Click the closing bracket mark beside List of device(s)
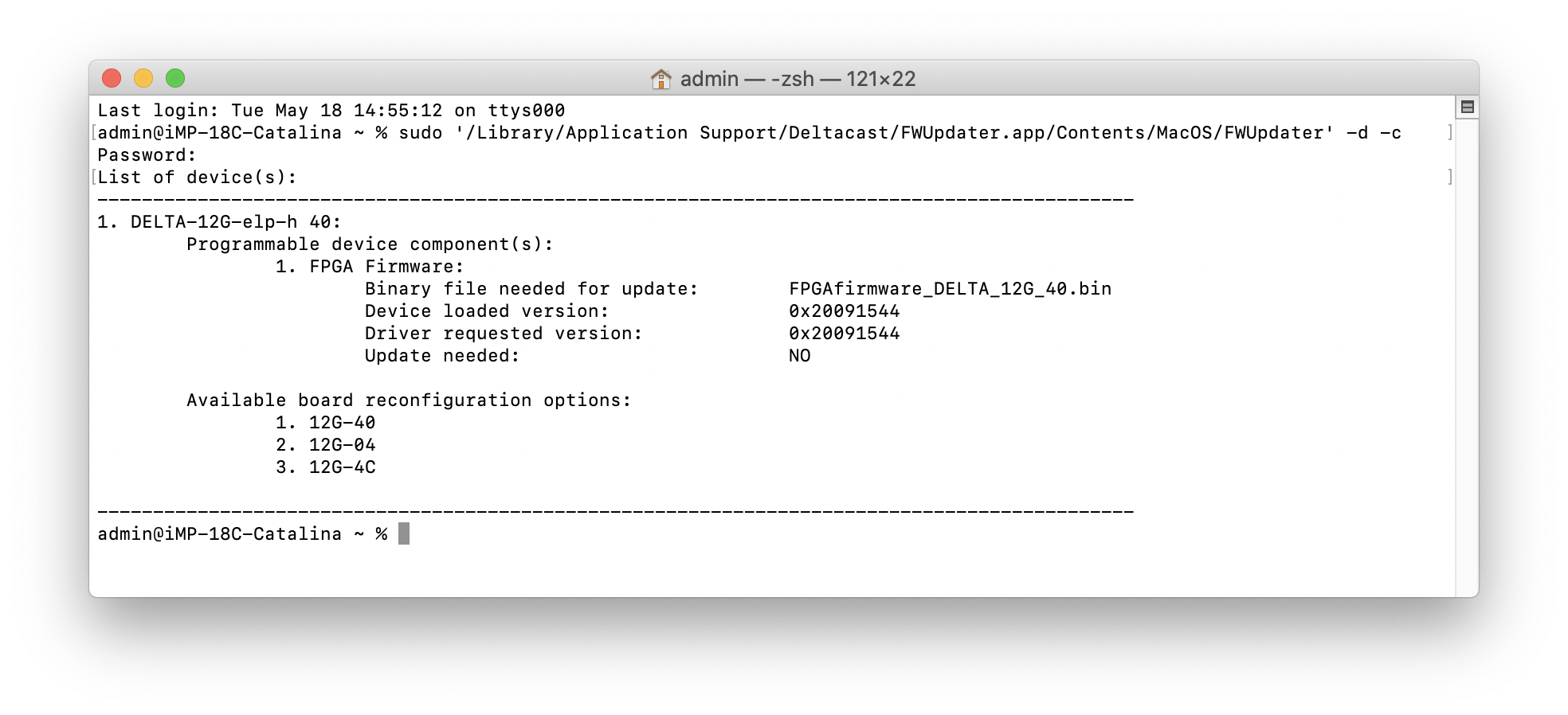This screenshot has width=1568, height=715. (x=1450, y=177)
